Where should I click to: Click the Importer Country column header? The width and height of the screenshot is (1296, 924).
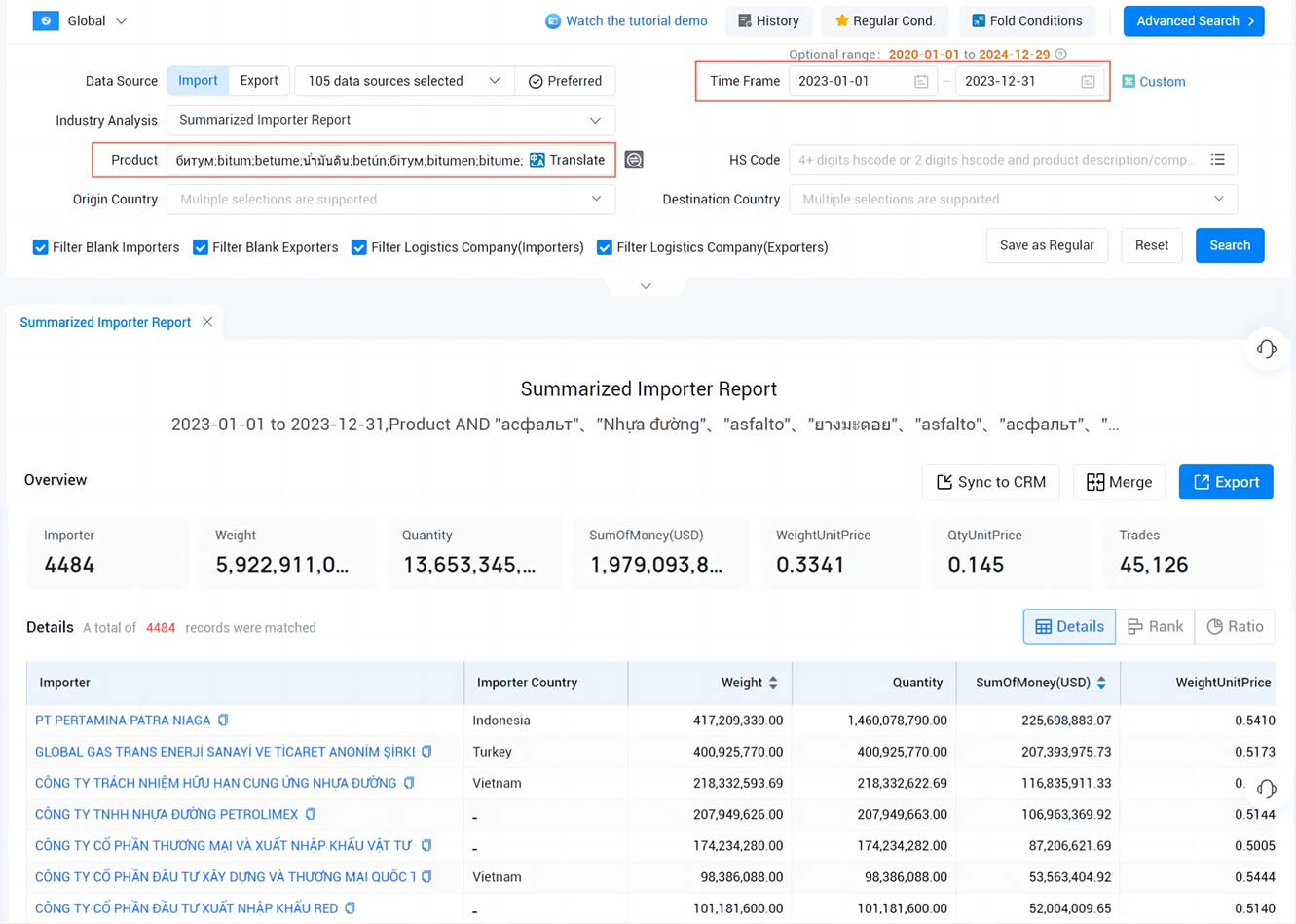(546, 683)
